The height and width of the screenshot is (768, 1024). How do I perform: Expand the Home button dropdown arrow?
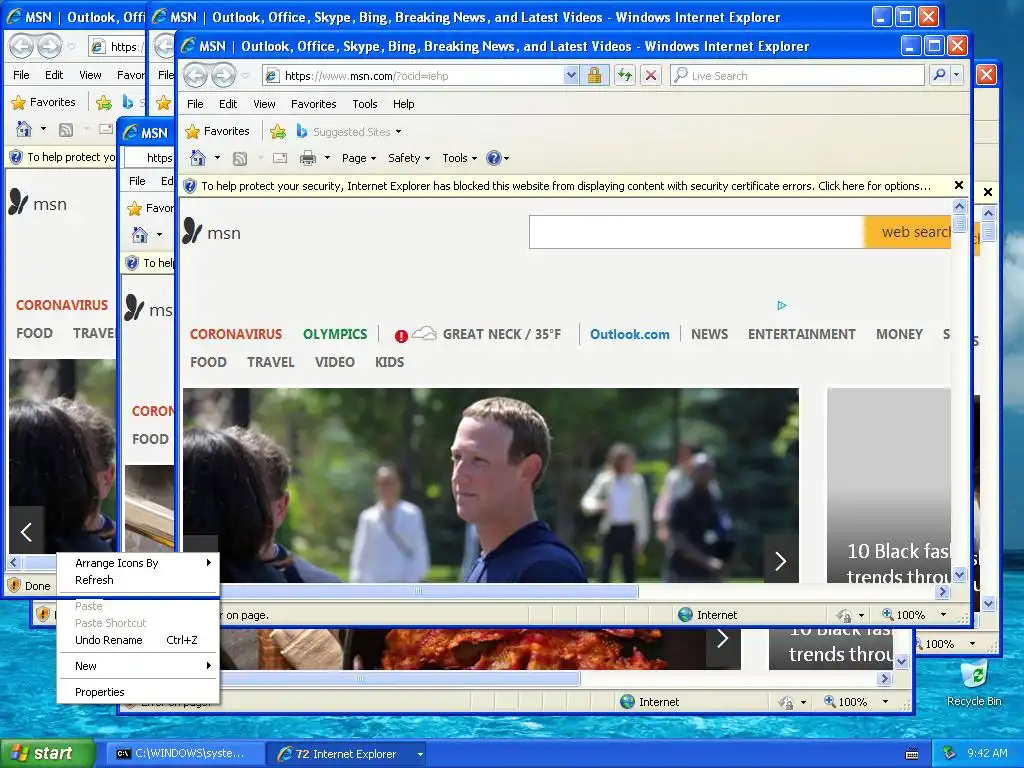(217, 158)
